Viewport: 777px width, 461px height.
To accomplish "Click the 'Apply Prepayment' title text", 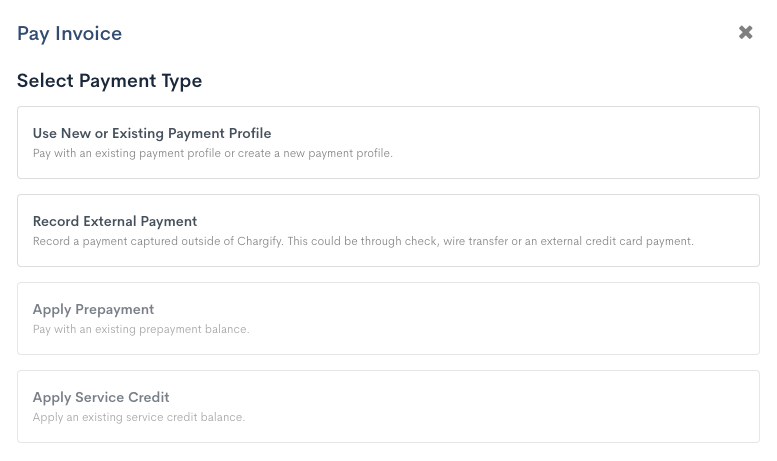I will coord(93,309).
